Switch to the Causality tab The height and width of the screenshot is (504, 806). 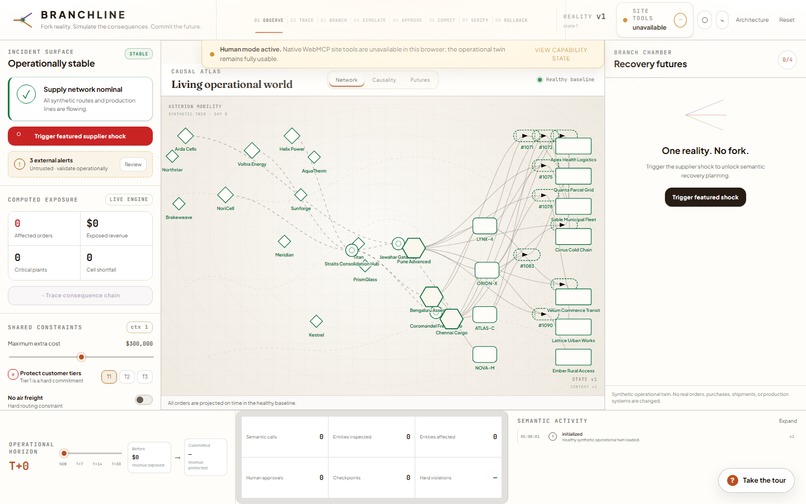click(384, 80)
